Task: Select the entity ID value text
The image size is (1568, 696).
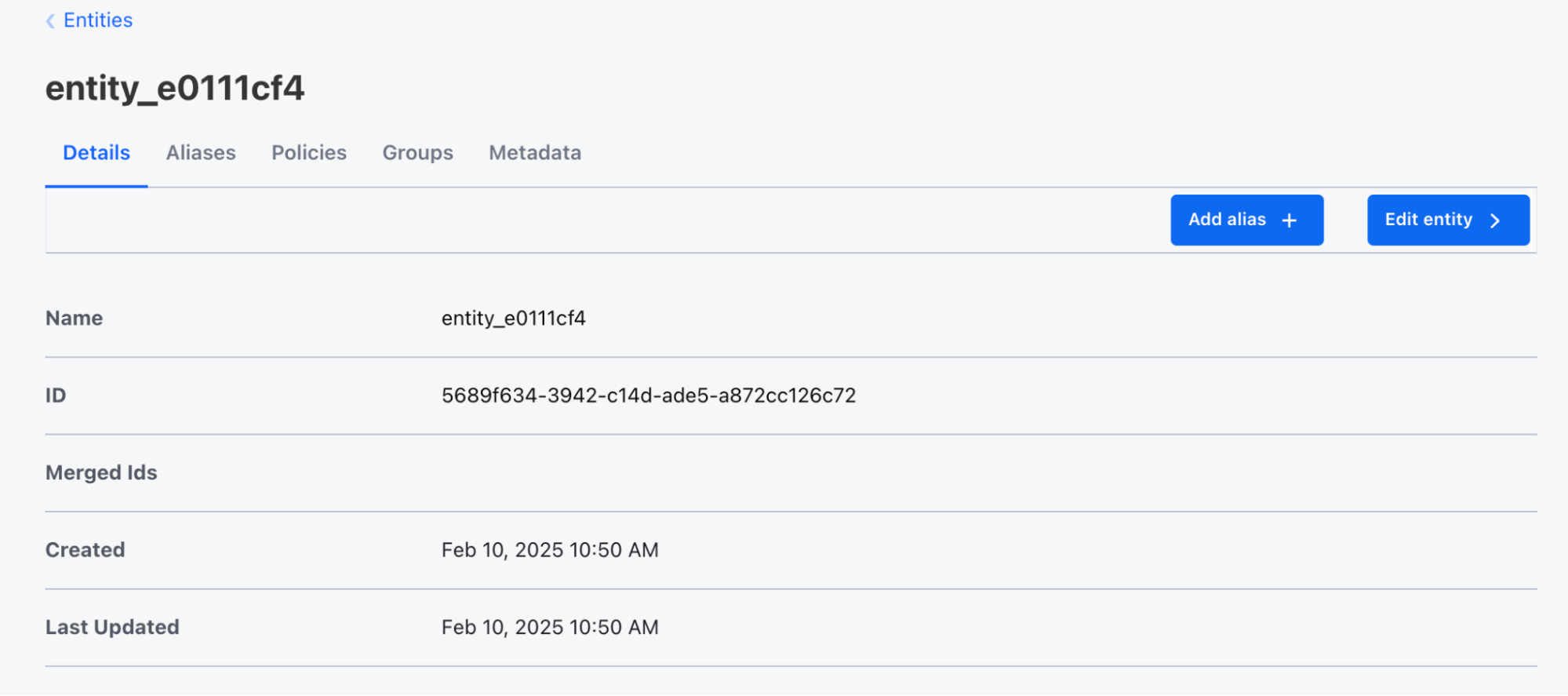Action: 649,395
